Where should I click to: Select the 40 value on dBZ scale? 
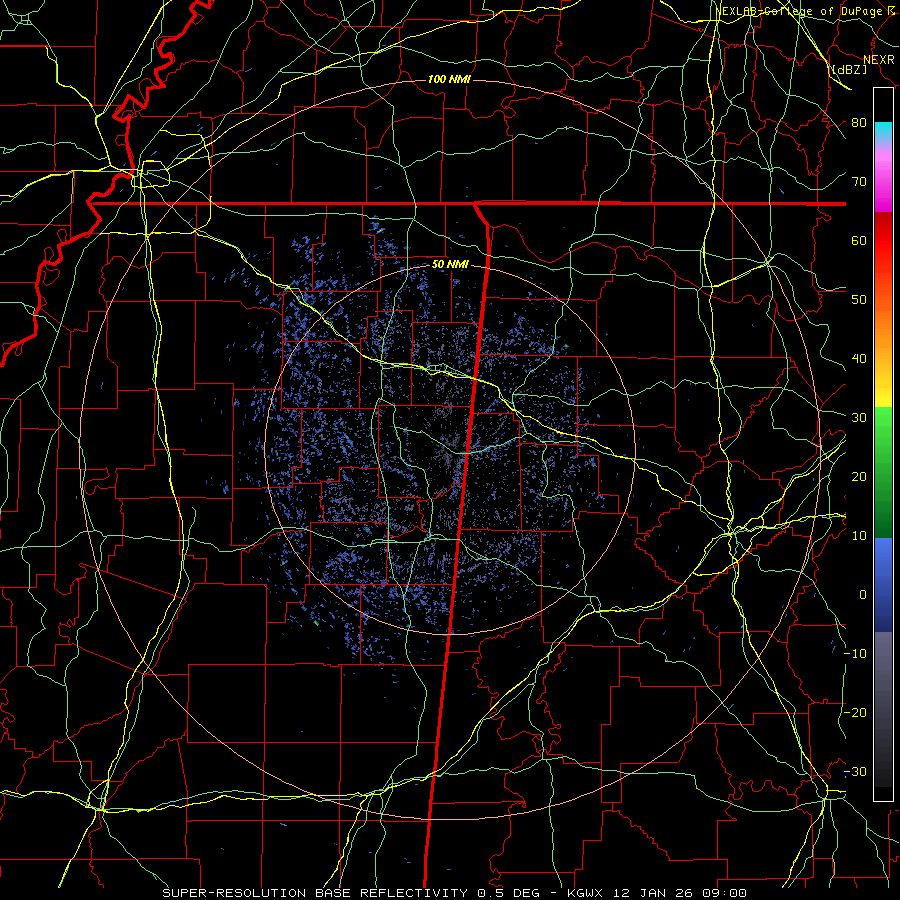tap(859, 358)
